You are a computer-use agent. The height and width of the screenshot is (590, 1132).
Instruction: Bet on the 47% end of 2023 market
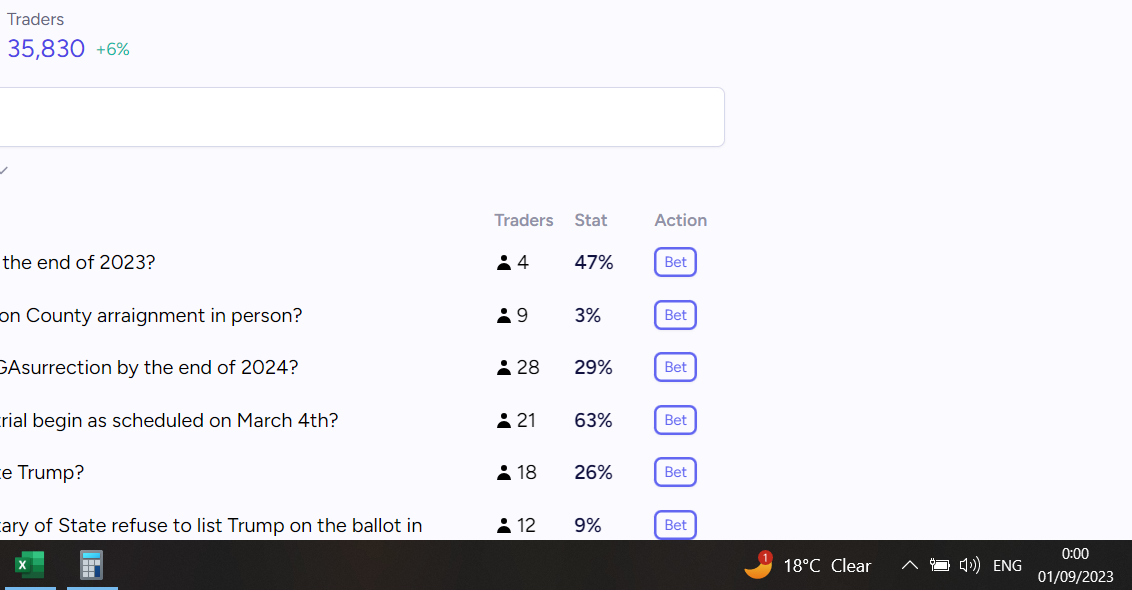(675, 262)
